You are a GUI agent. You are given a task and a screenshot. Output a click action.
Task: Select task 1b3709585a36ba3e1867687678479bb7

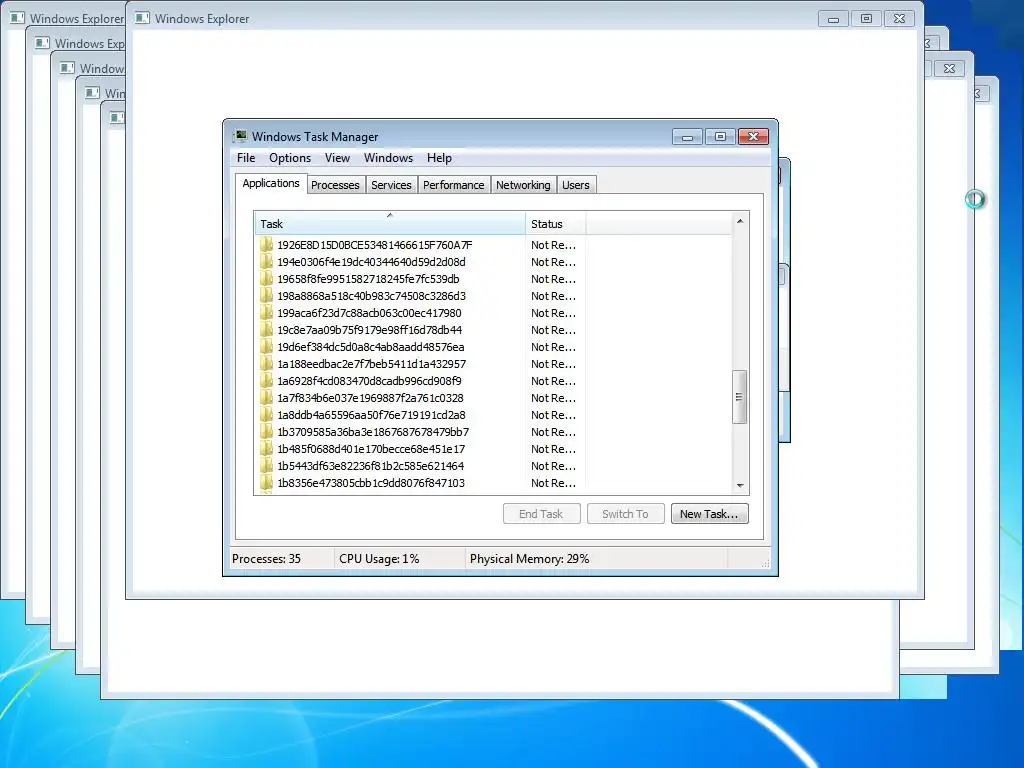[373, 432]
